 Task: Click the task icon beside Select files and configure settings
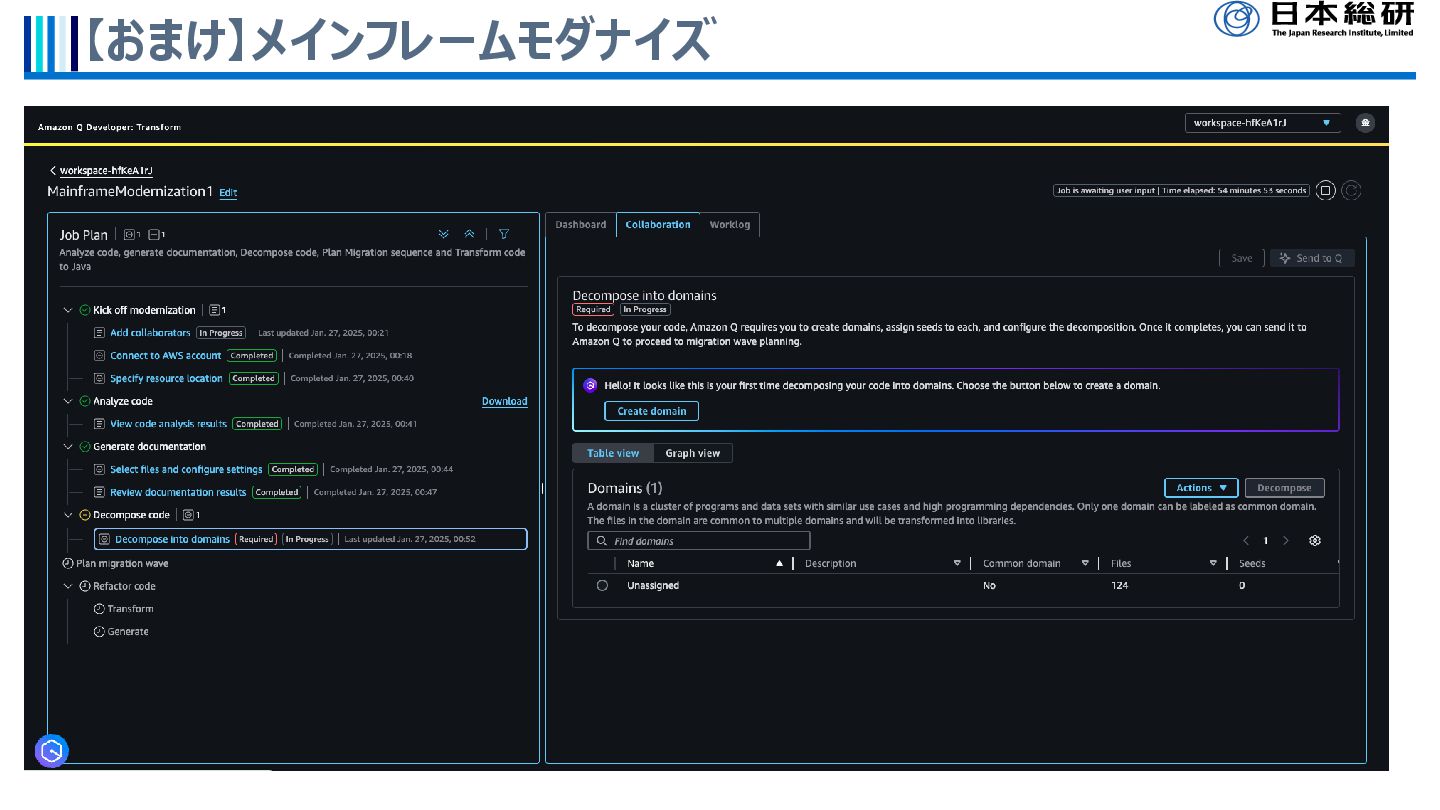(99, 469)
